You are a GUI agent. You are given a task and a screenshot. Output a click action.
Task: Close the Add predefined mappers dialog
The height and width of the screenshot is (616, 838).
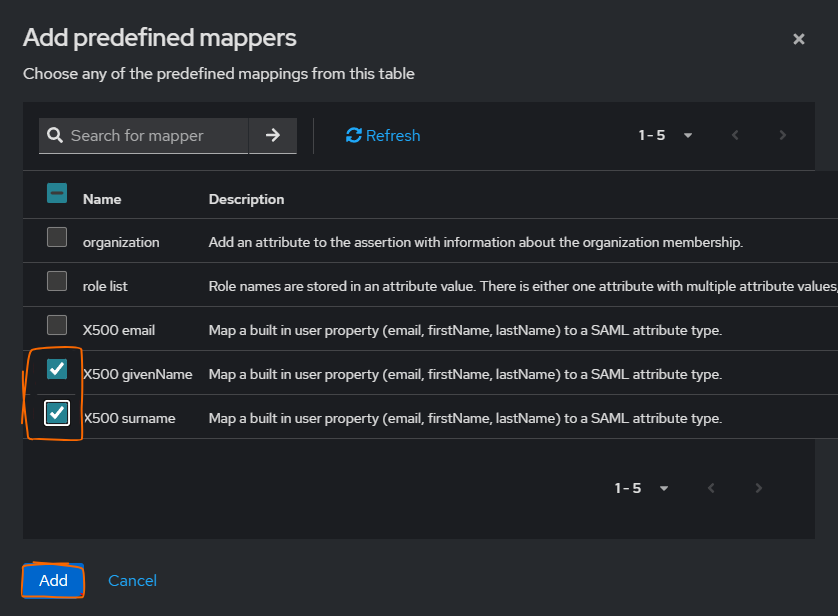click(x=798, y=39)
